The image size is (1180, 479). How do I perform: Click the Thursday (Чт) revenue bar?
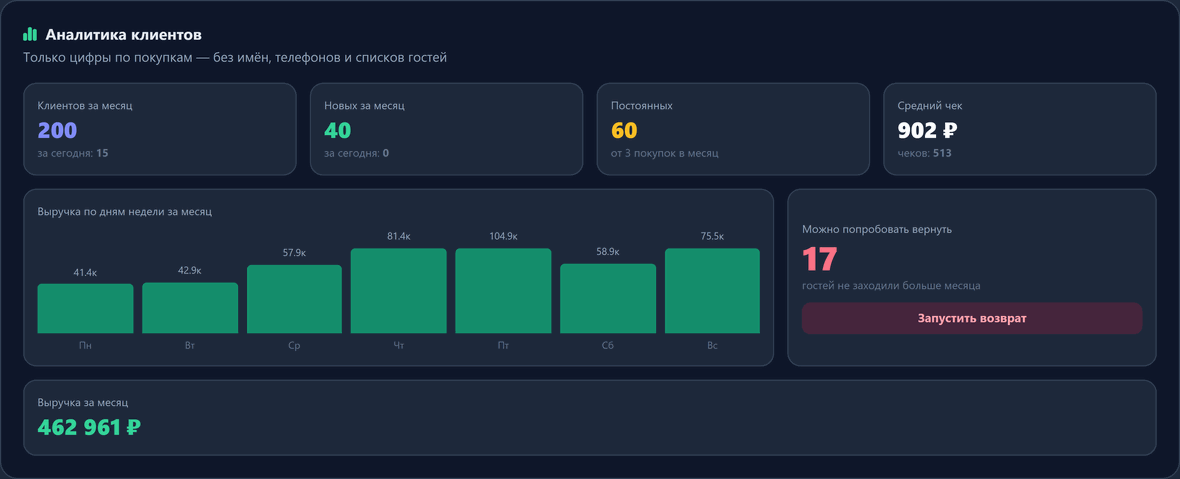pos(399,290)
